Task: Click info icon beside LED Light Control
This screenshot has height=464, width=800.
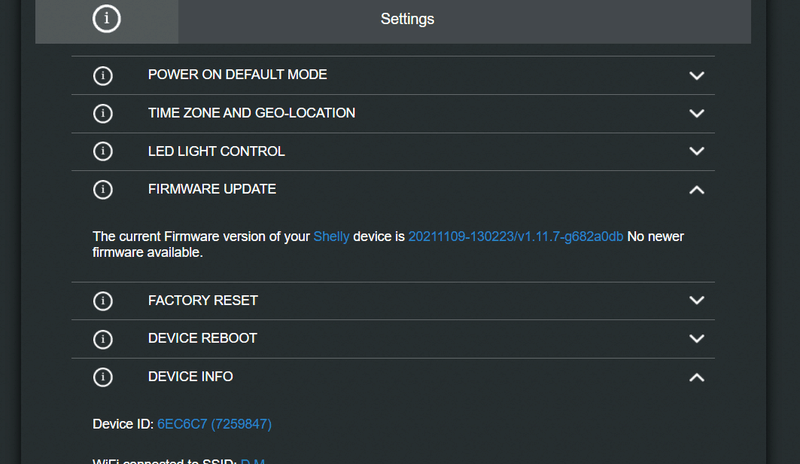Action: tap(103, 151)
